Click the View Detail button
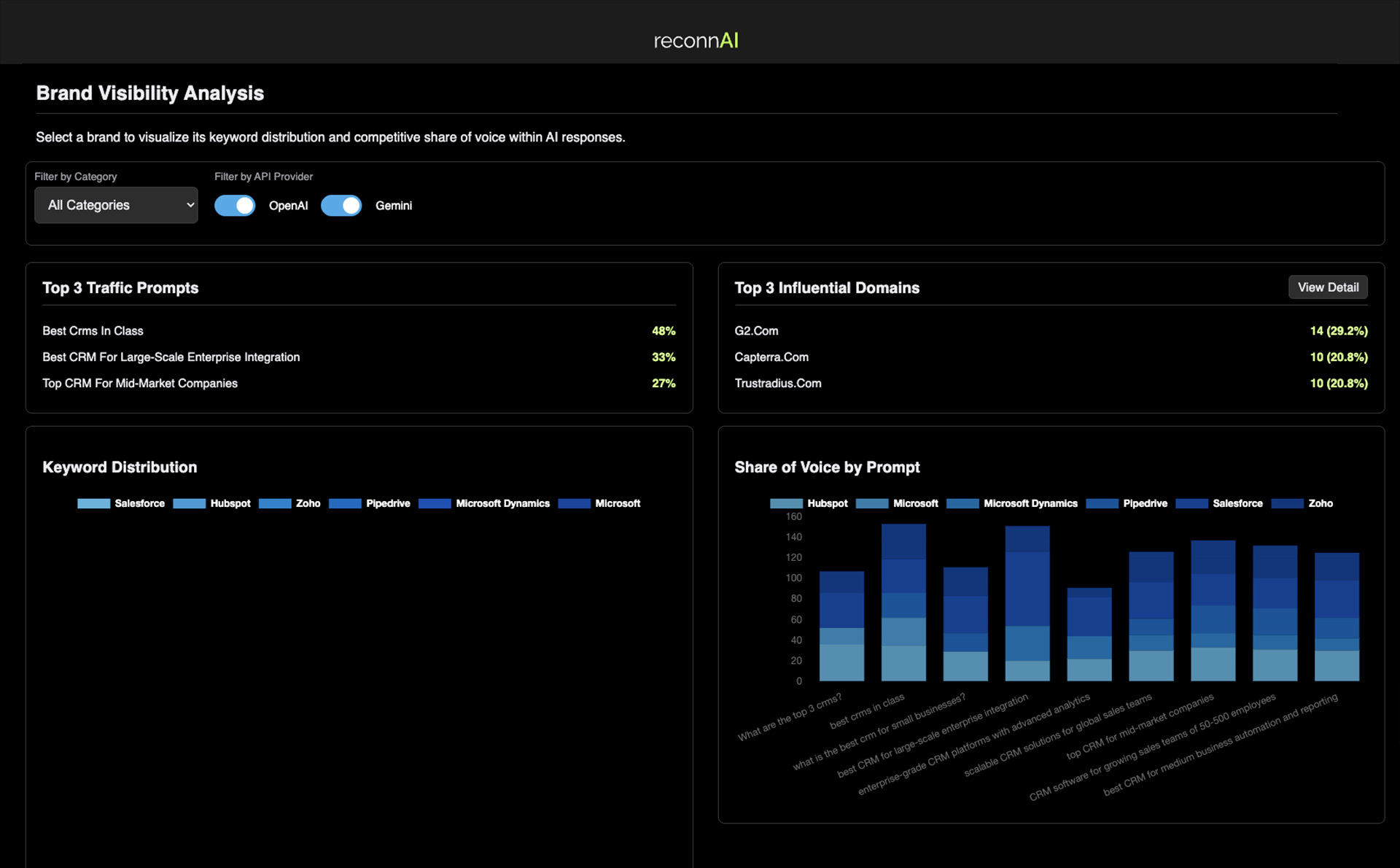This screenshot has height=868, width=1400. pos(1328,287)
